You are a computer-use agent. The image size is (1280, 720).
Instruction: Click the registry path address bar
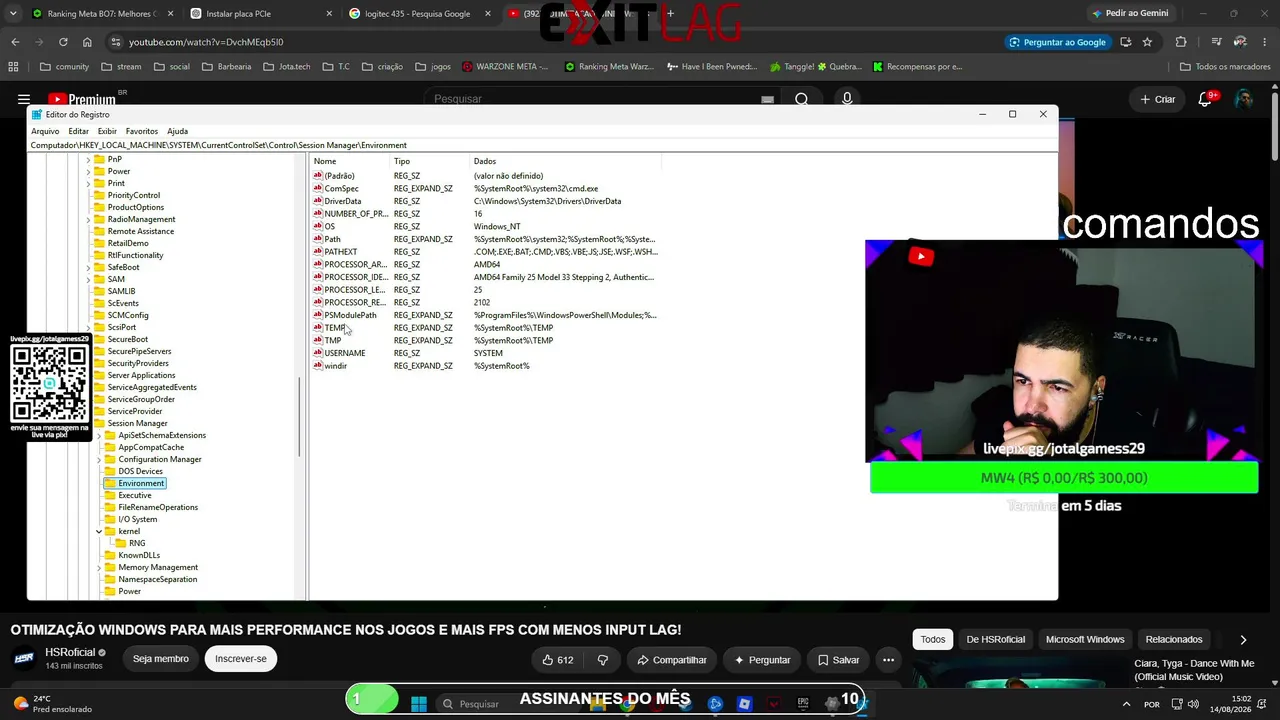coord(542,145)
